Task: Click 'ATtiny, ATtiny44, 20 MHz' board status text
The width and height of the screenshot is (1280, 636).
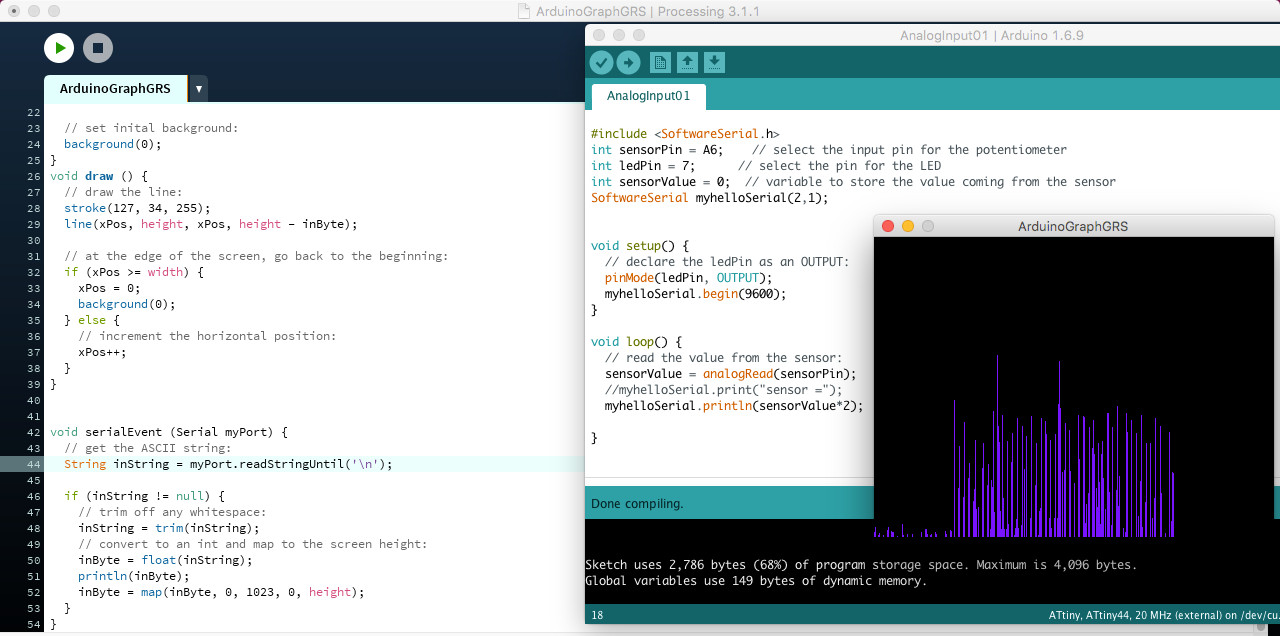Action: point(1163,614)
